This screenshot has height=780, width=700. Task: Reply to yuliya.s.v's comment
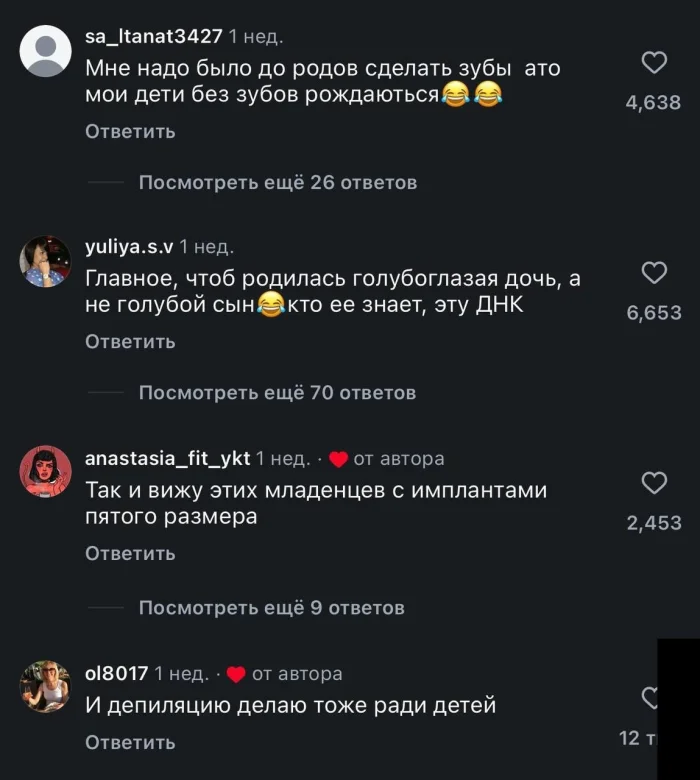pos(130,341)
